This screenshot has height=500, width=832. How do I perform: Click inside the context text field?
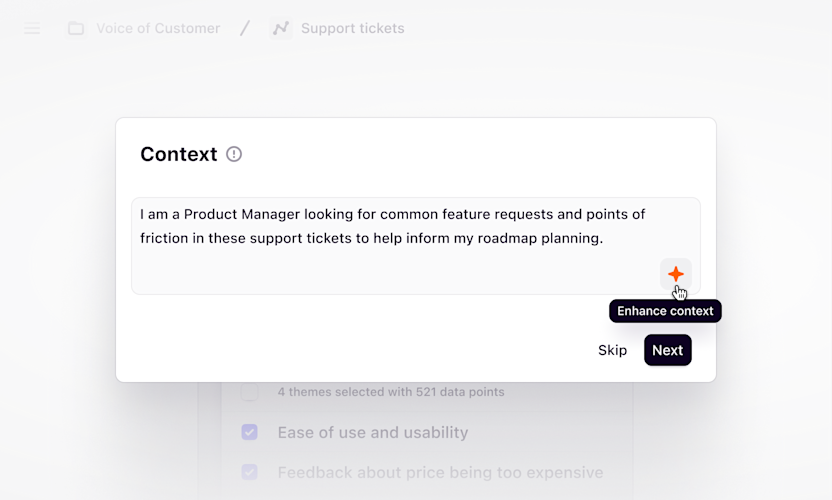coord(400,265)
